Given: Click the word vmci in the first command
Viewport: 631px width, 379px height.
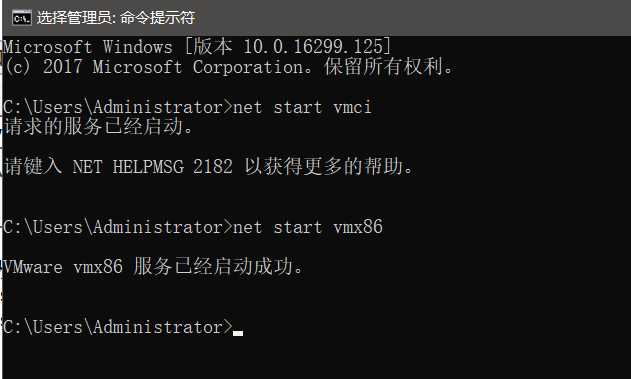Looking at the screenshot, I should coord(353,107).
